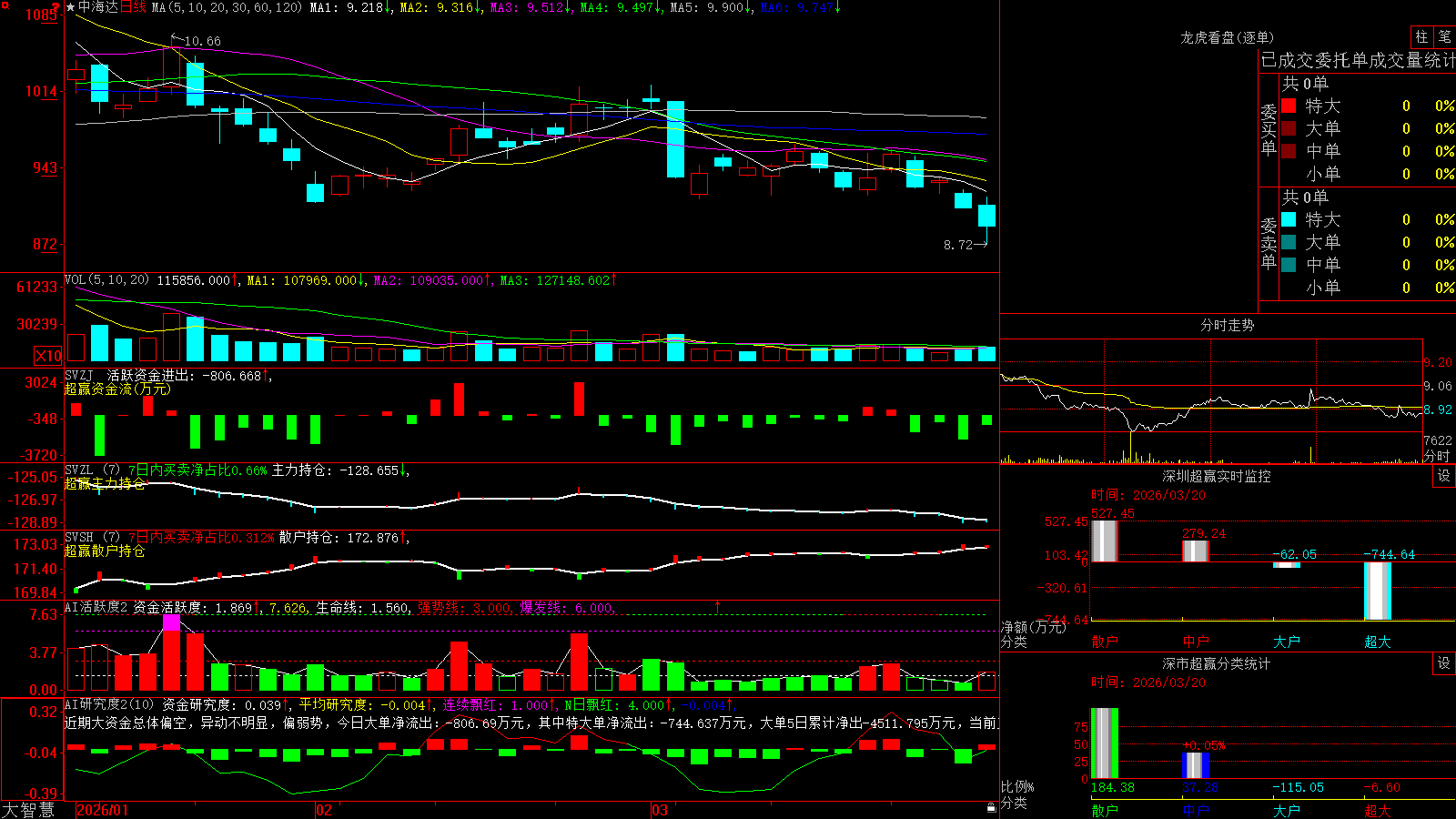Click the 主力持仓: -128.655 value
The height and width of the screenshot is (819, 1456).
point(340,470)
